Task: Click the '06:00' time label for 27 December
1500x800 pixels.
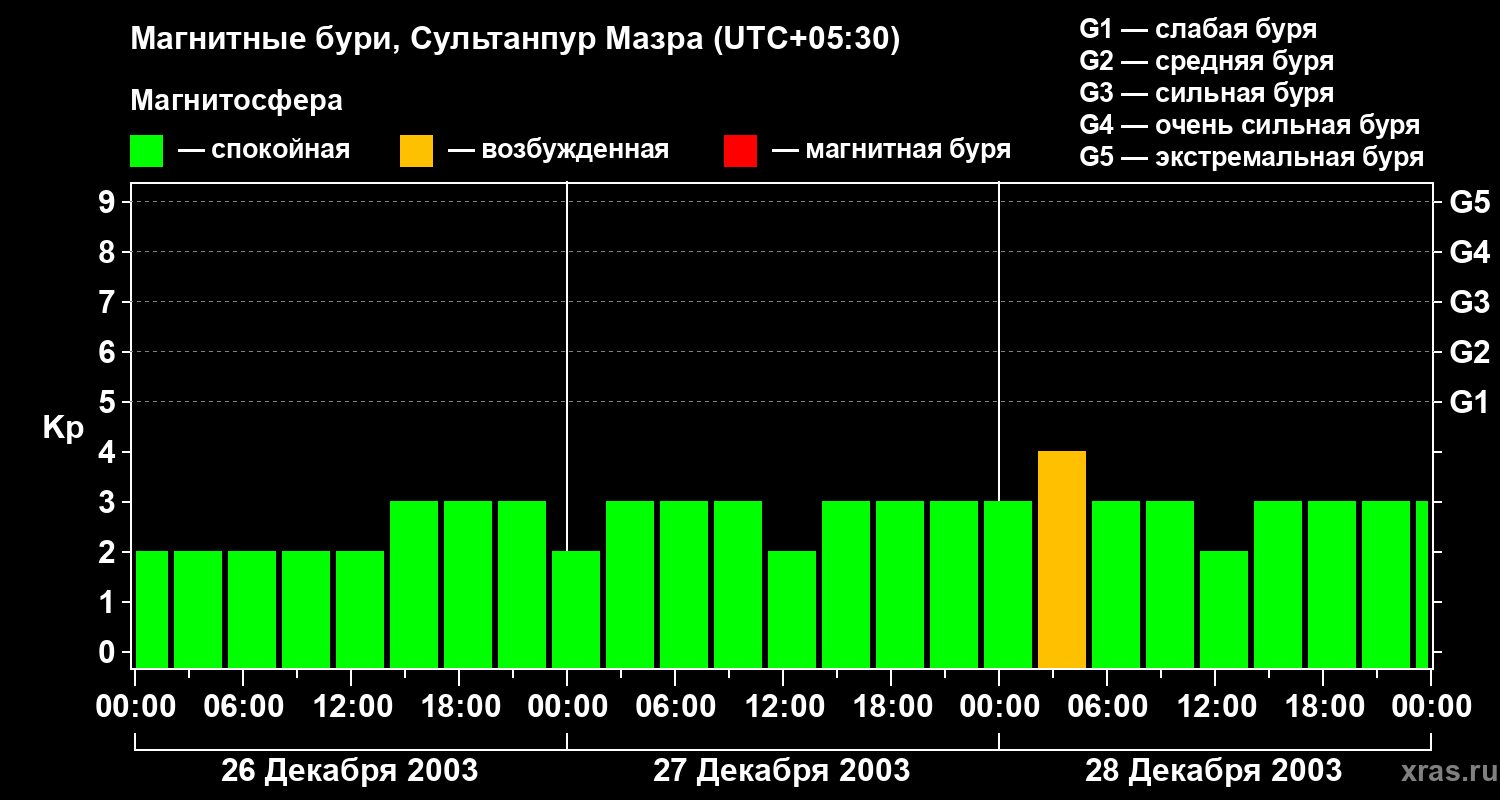Action: point(675,706)
